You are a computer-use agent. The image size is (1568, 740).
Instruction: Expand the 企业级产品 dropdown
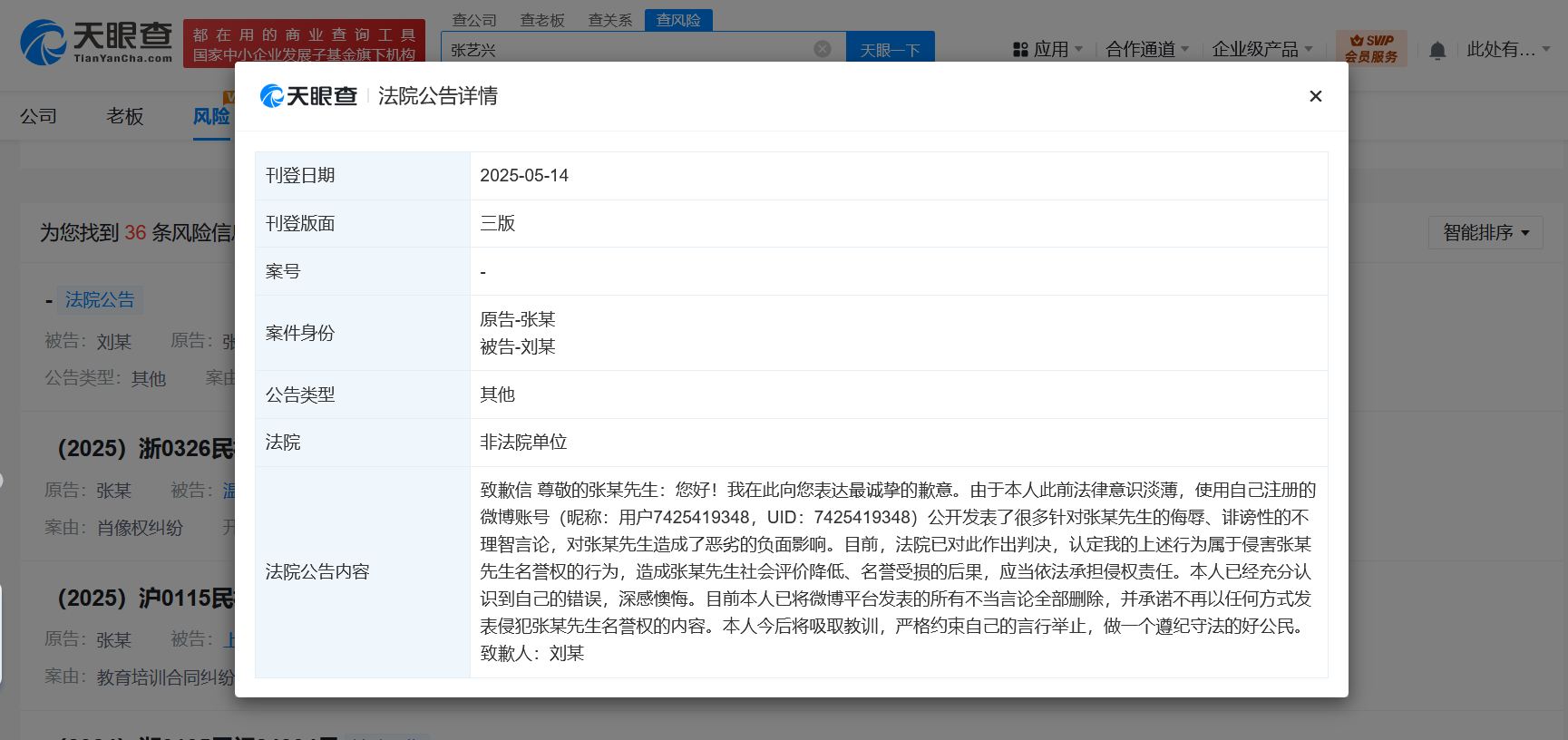pos(1261,50)
